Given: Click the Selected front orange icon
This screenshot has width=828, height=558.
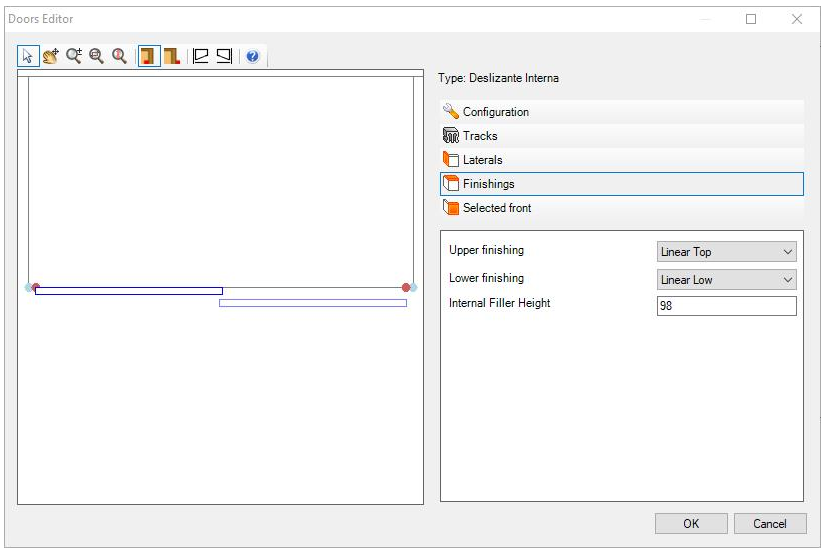Looking at the screenshot, I should (x=451, y=207).
